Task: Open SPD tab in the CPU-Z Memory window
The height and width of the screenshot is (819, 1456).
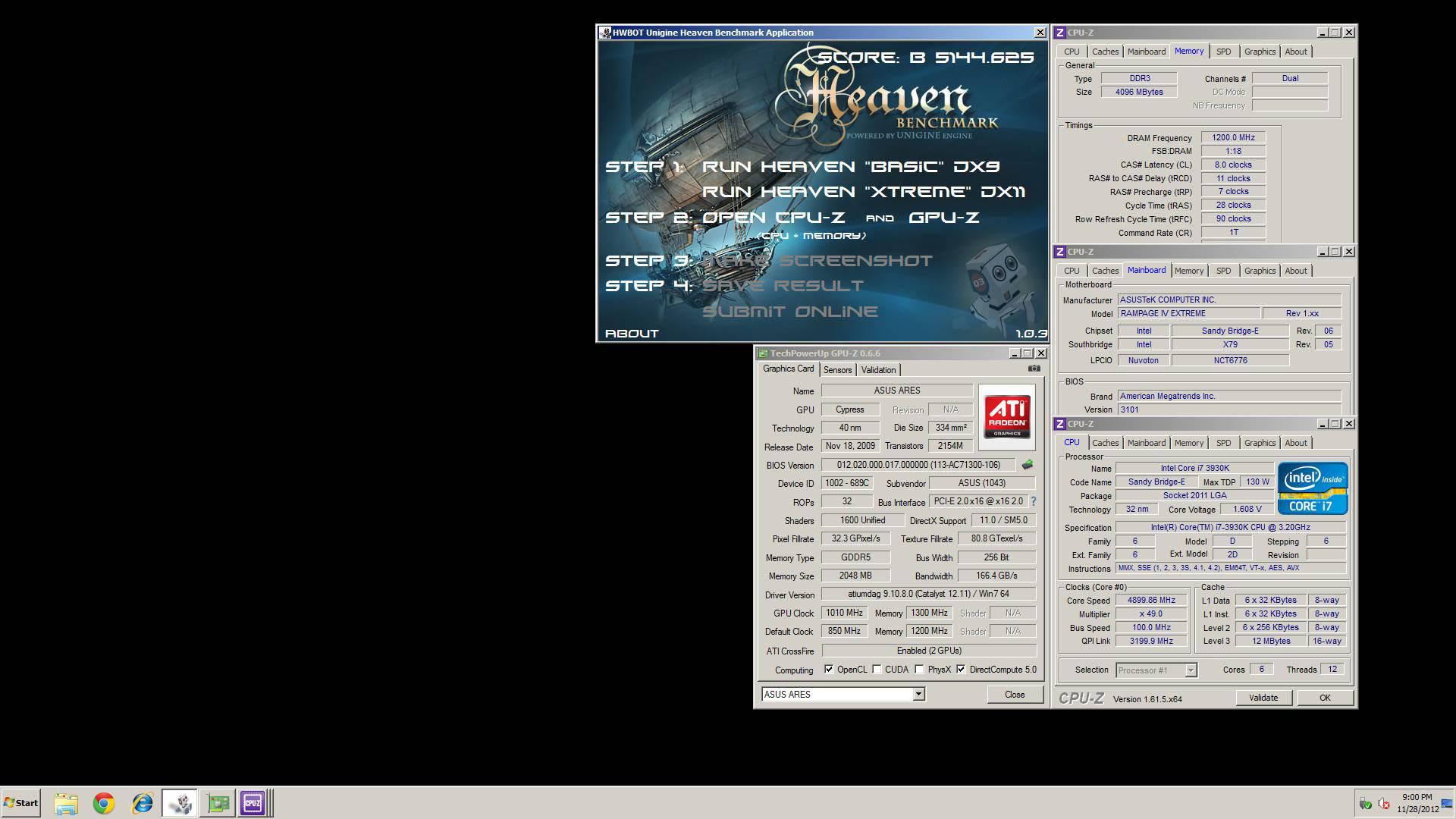Action: (1223, 52)
